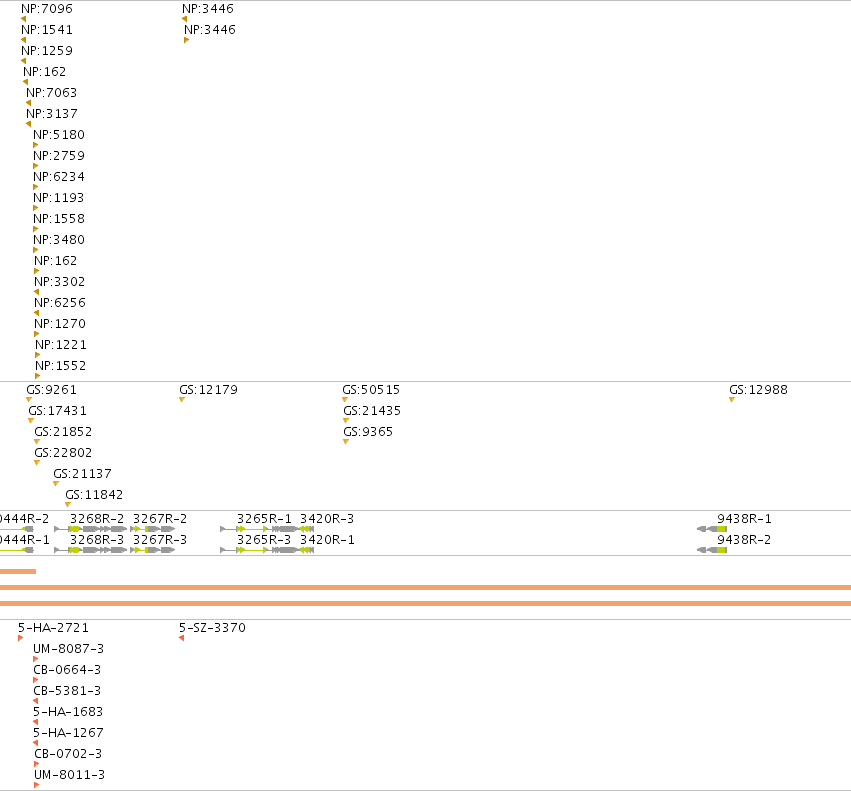The width and height of the screenshot is (851, 791).
Task: Click the GS:11842 marker label
Action: tap(94, 495)
